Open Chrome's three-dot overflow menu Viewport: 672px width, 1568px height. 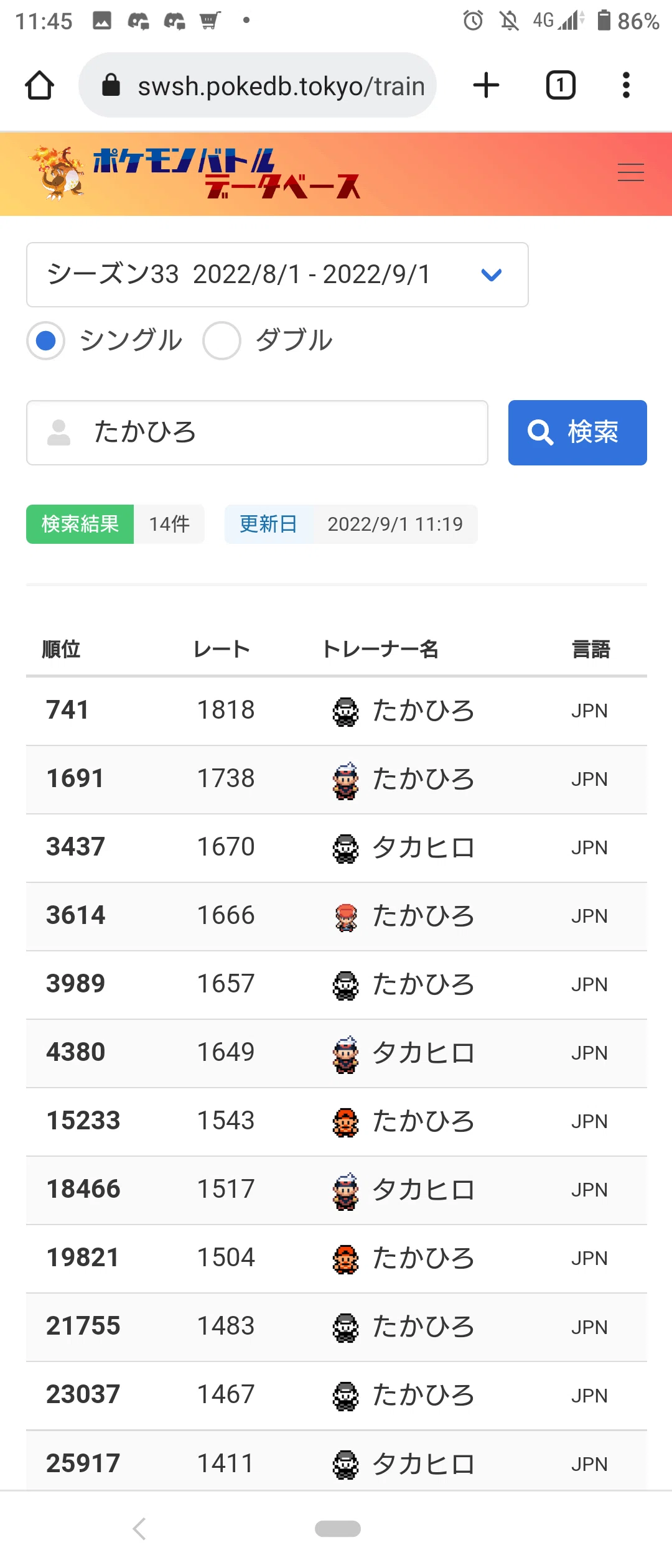(x=626, y=85)
